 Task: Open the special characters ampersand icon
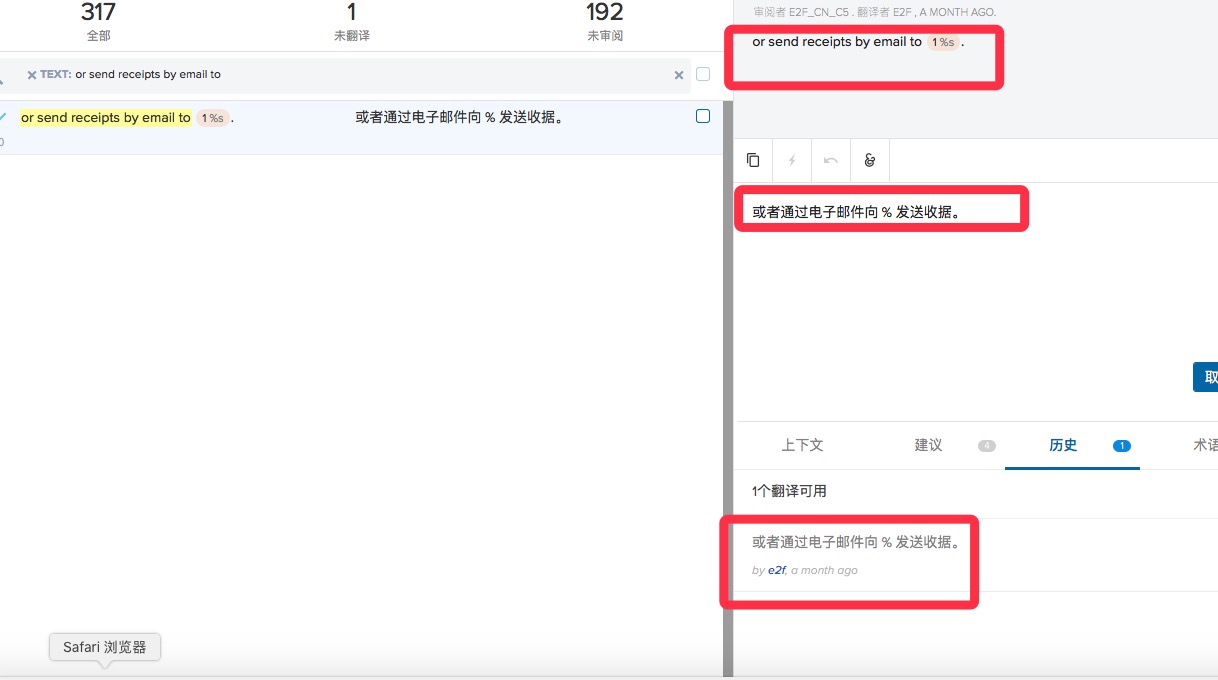coord(869,160)
